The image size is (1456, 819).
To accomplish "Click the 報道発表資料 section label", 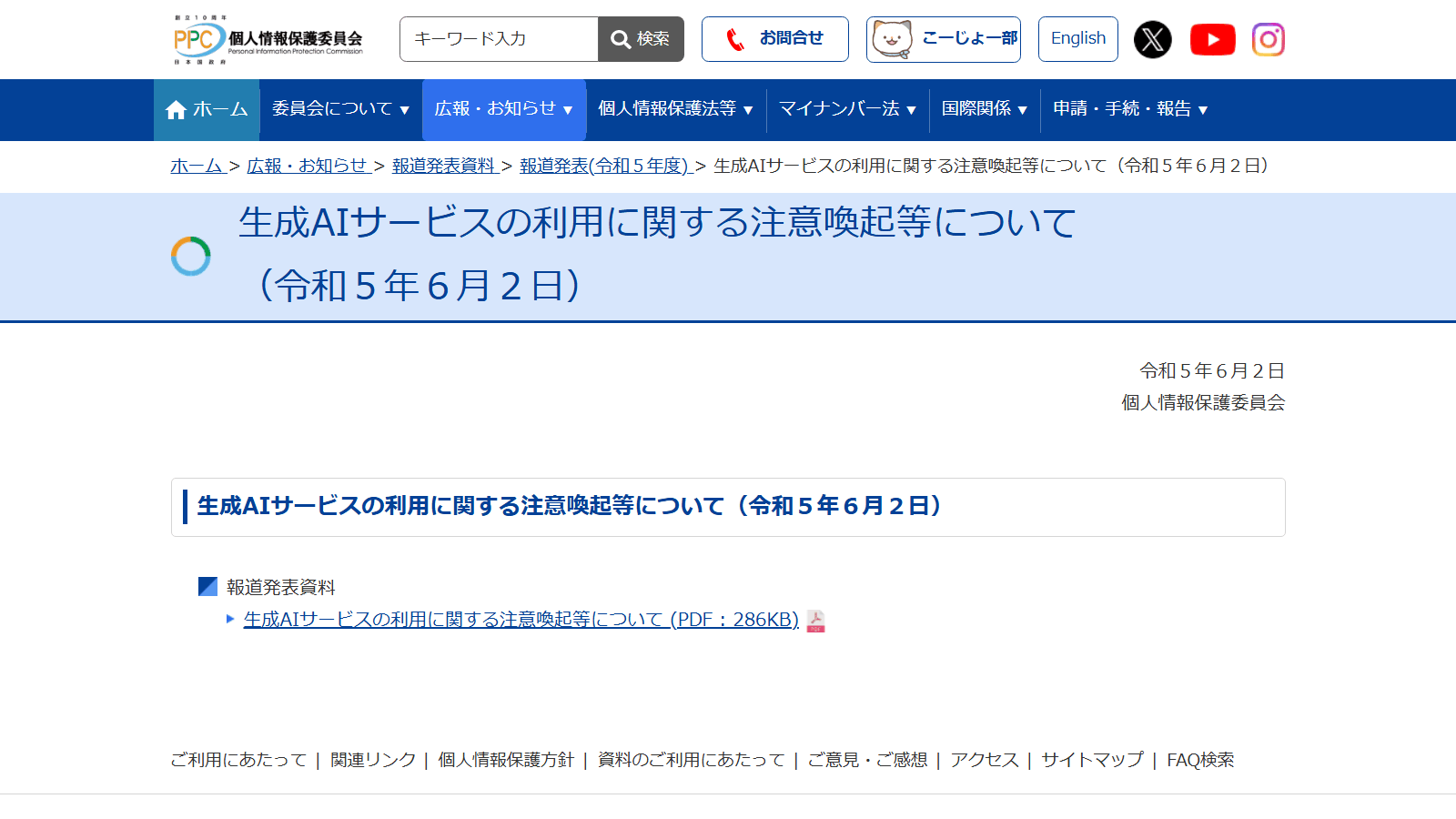I will [281, 588].
